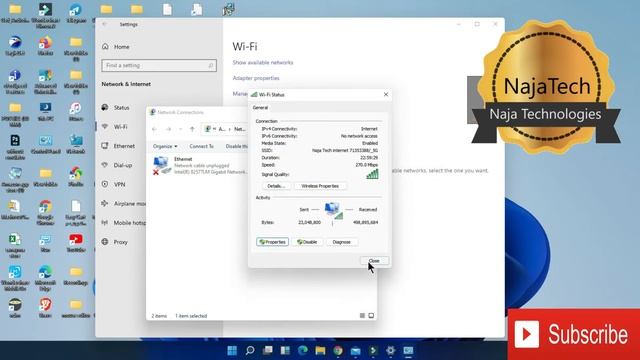640x360 pixels.
Task: Click the Close button in Wi-Fi Status
Action: coord(374,261)
